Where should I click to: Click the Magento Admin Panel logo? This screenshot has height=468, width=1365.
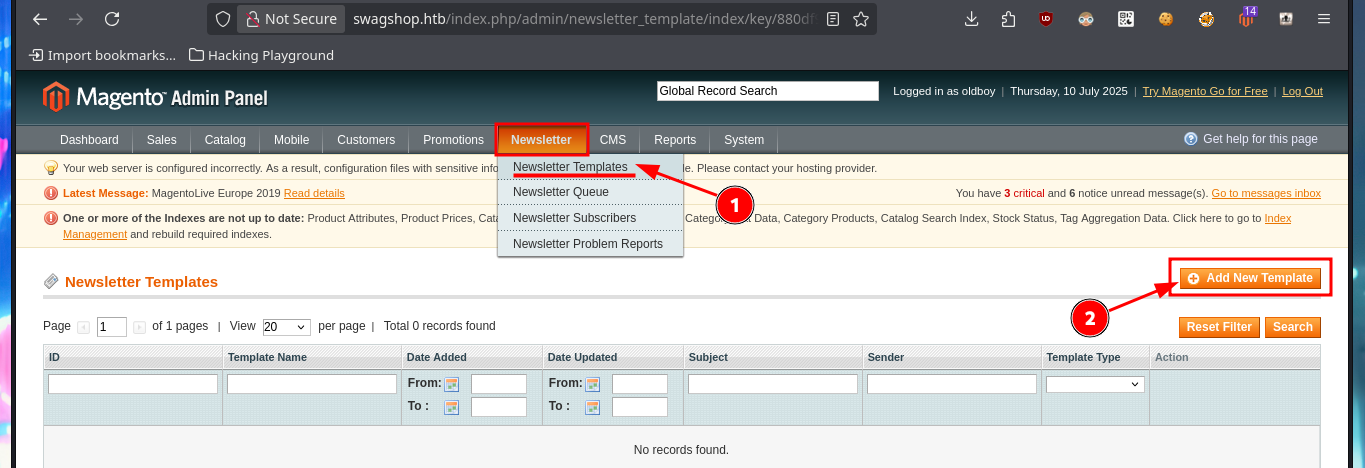tap(155, 97)
